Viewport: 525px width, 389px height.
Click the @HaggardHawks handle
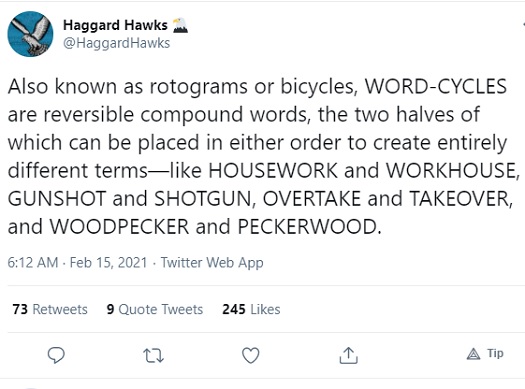coord(117,43)
